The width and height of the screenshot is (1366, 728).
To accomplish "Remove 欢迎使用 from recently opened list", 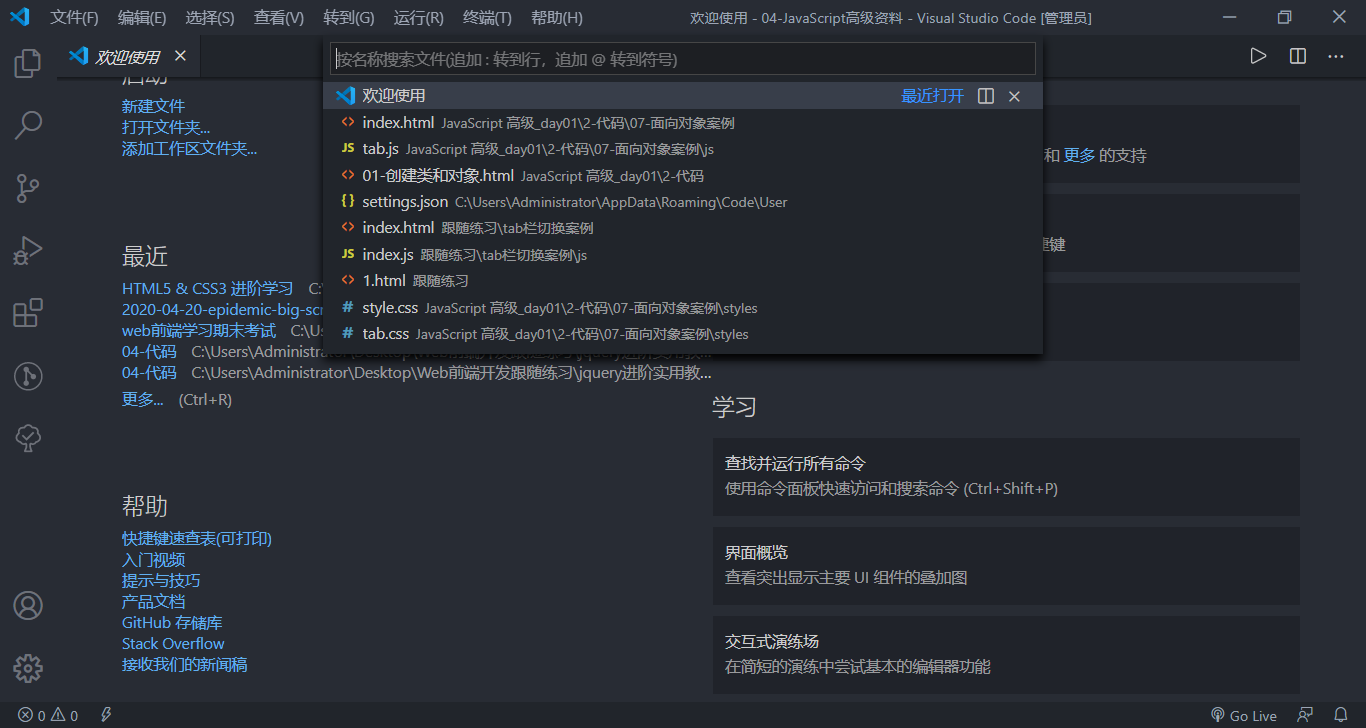I will (1014, 96).
